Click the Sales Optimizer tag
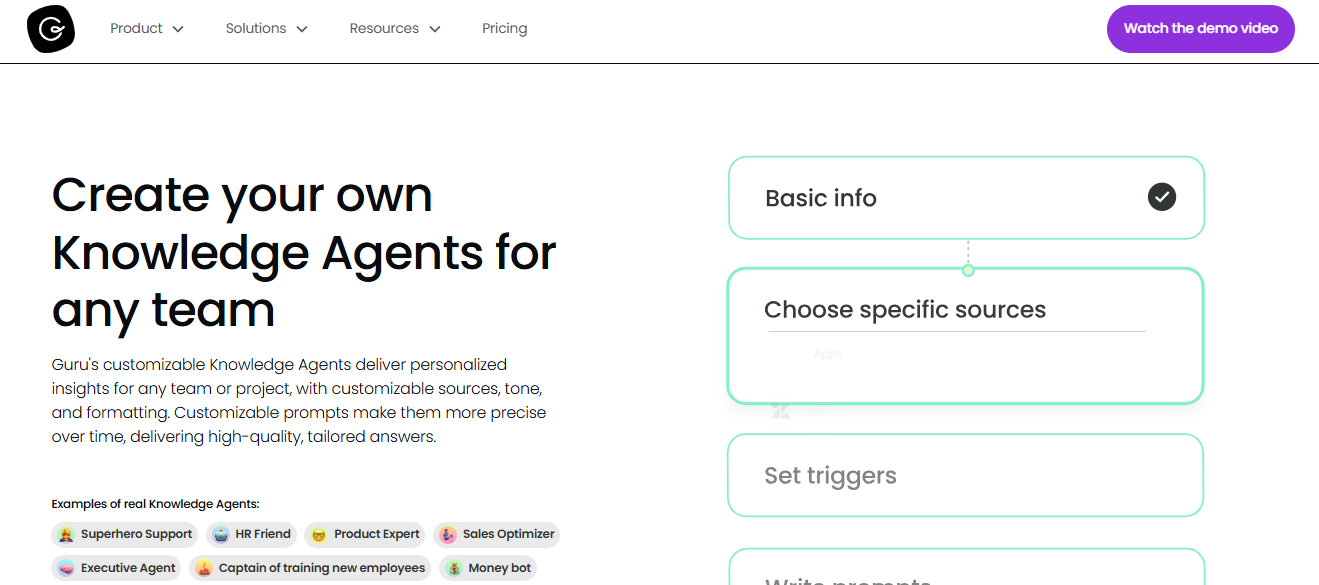This screenshot has width=1319, height=585. pyautogui.click(x=496, y=534)
